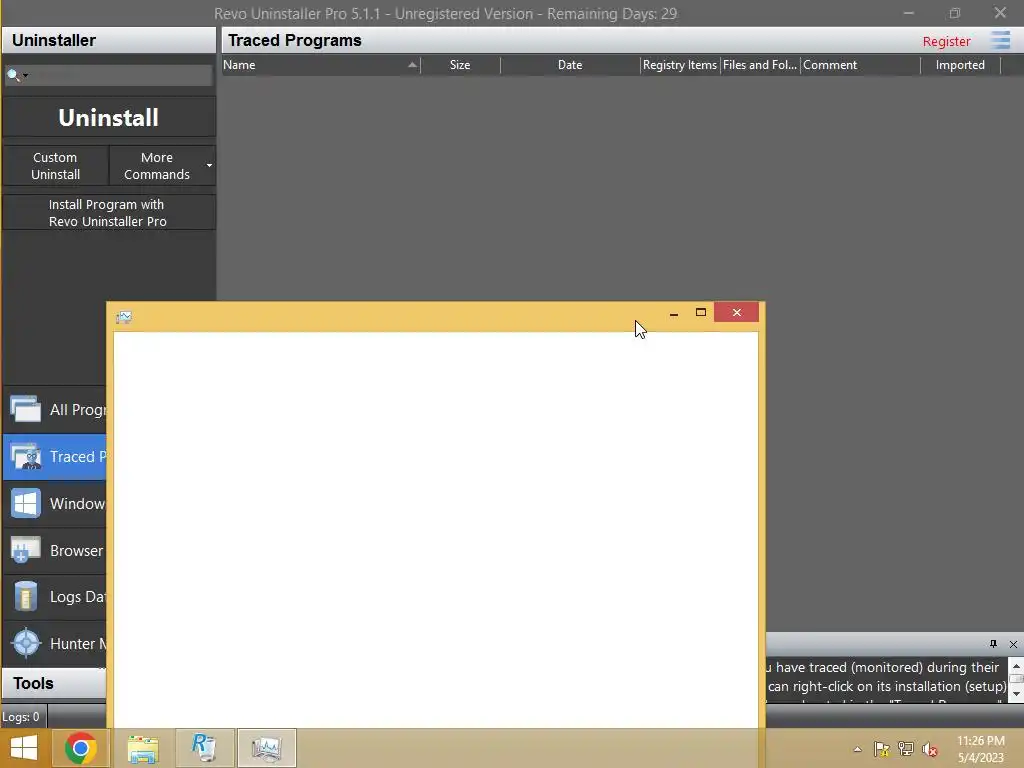Open the Windows Apps sidebar icon

(x=25, y=504)
